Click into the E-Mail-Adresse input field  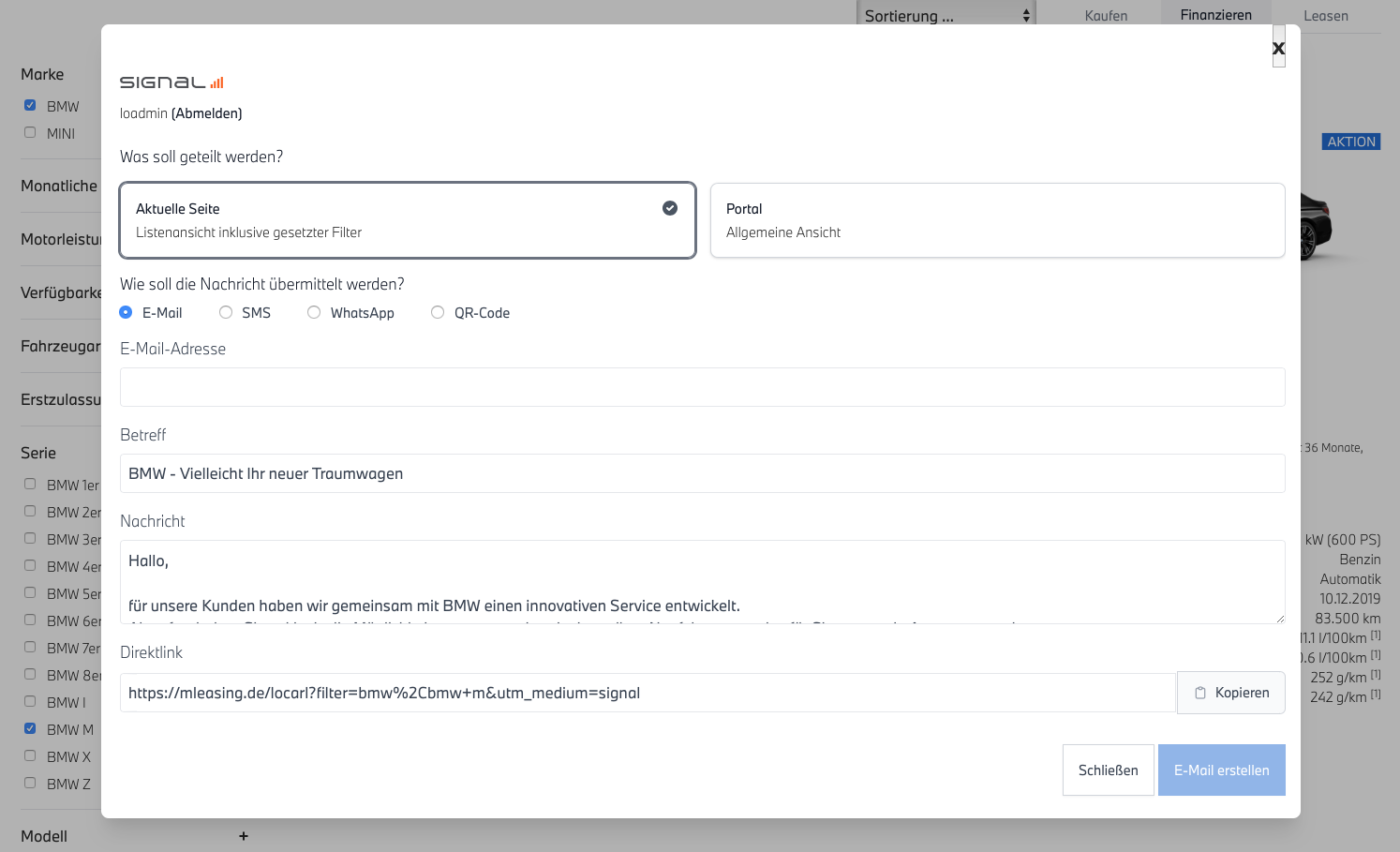click(702, 387)
